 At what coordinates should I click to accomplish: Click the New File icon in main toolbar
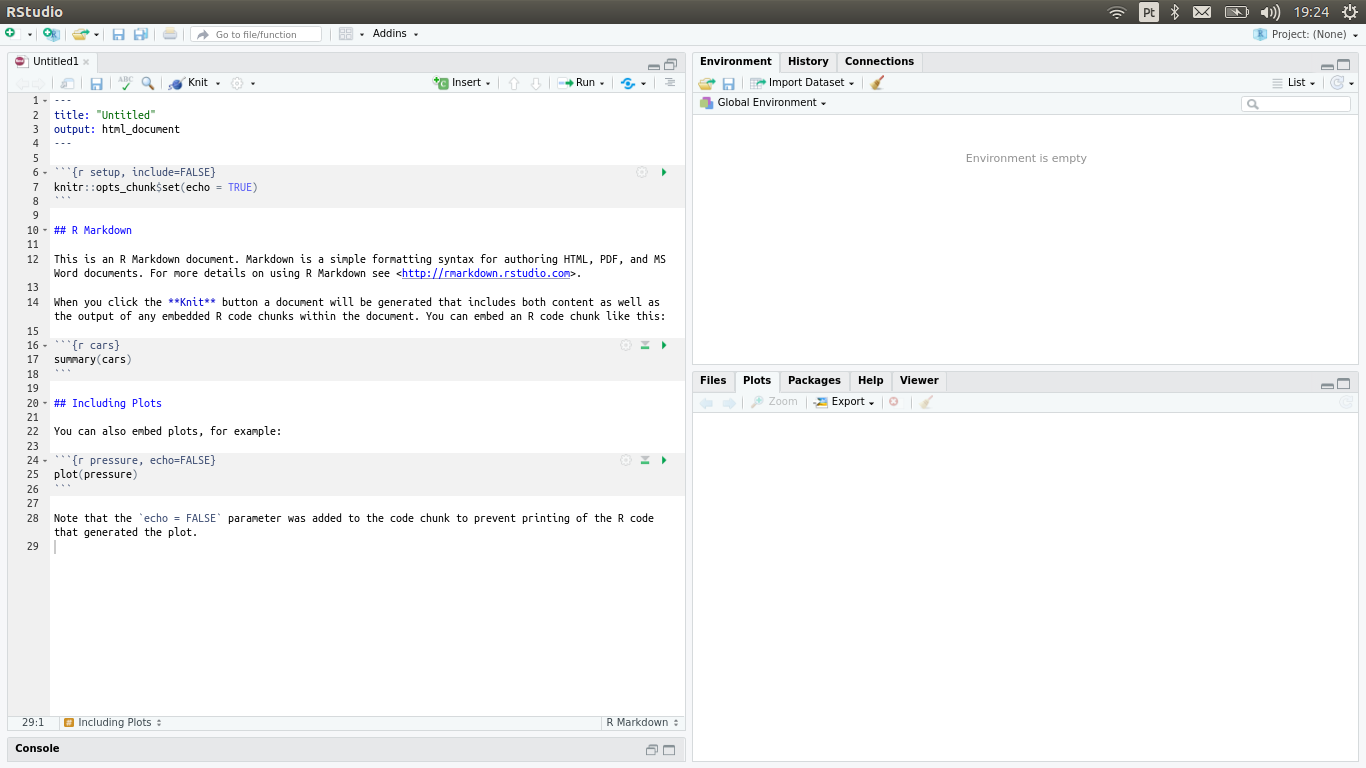coord(11,34)
